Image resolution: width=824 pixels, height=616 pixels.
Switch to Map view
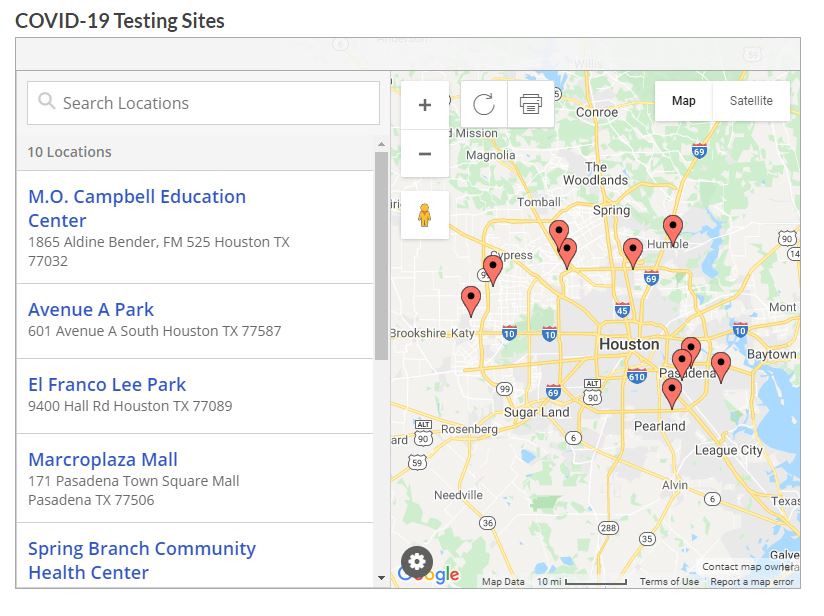pyautogui.click(x=683, y=101)
